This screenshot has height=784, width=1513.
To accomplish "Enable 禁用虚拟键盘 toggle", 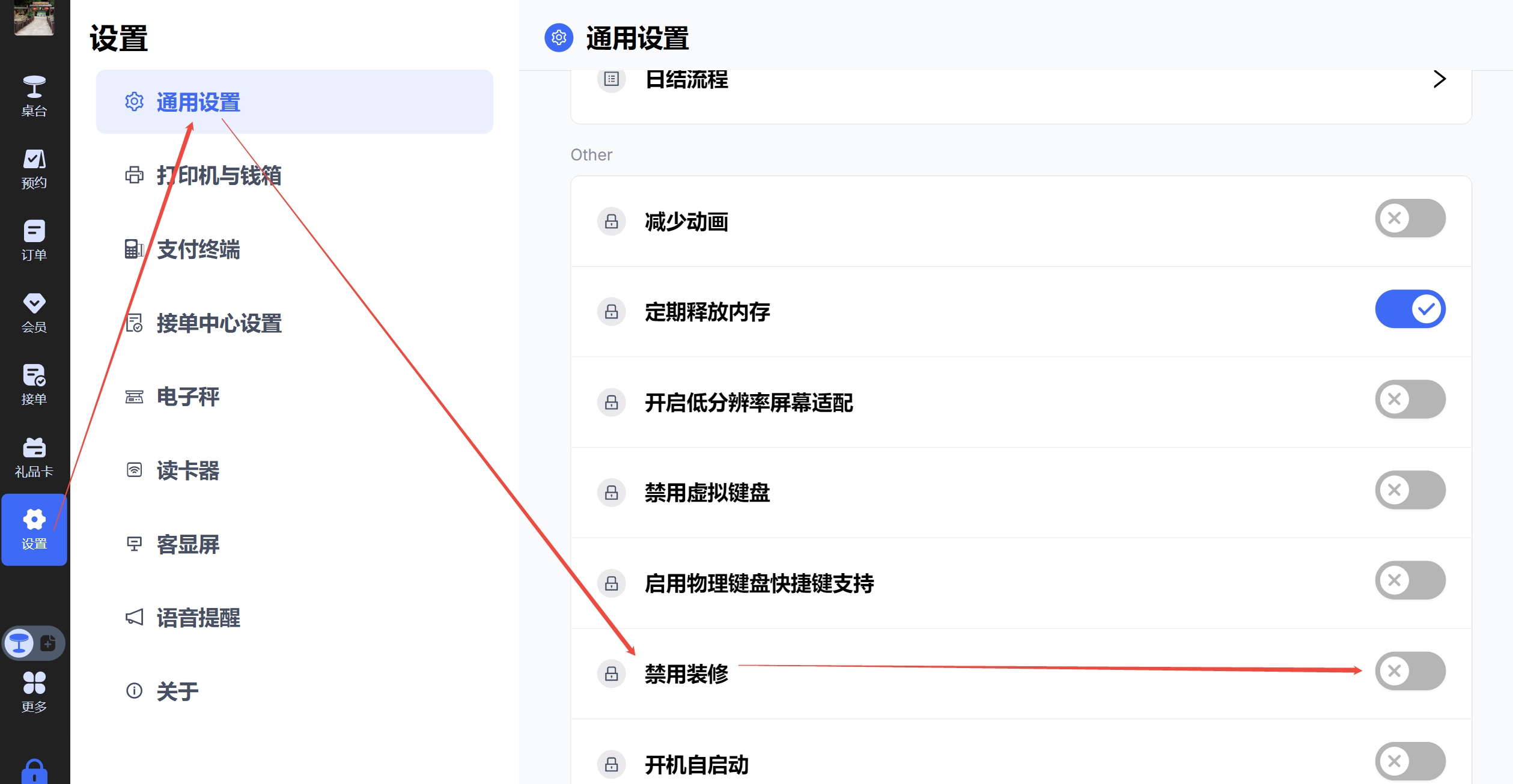I will point(1410,490).
